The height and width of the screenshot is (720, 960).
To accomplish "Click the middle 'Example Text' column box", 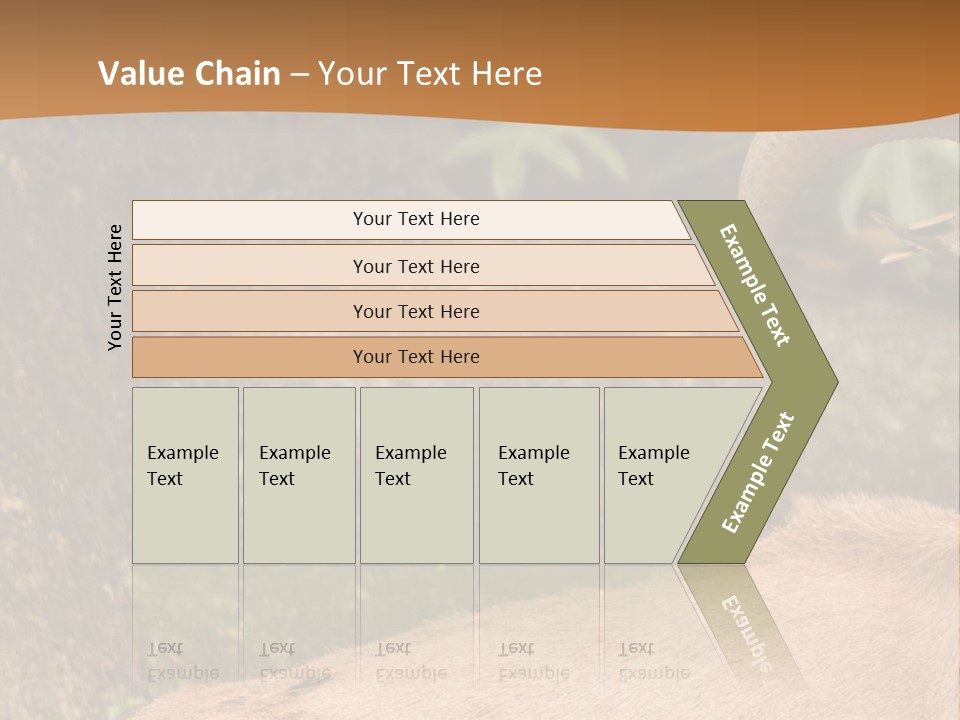I will tap(416, 475).
